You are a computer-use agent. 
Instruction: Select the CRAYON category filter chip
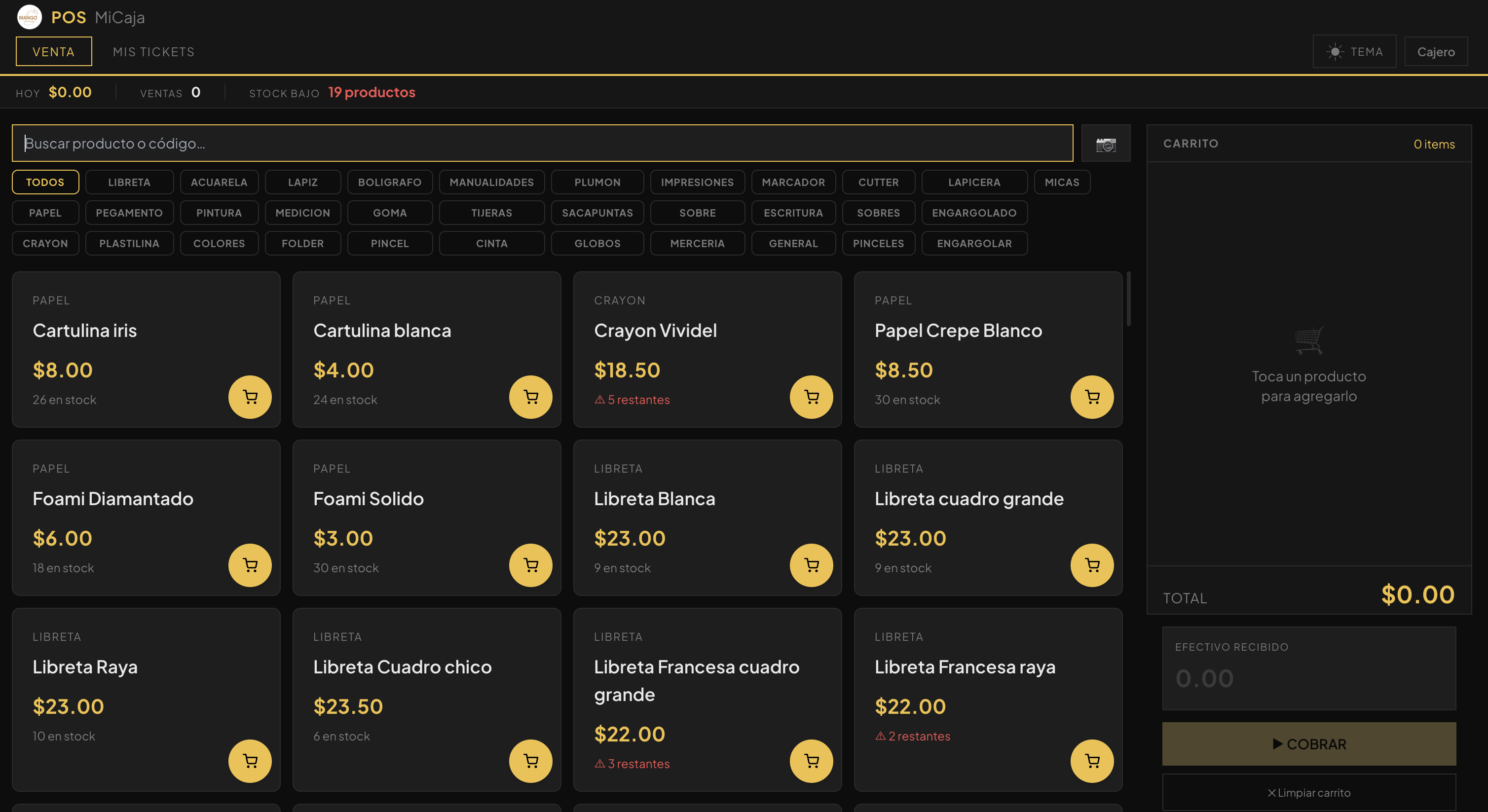(x=45, y=243)
